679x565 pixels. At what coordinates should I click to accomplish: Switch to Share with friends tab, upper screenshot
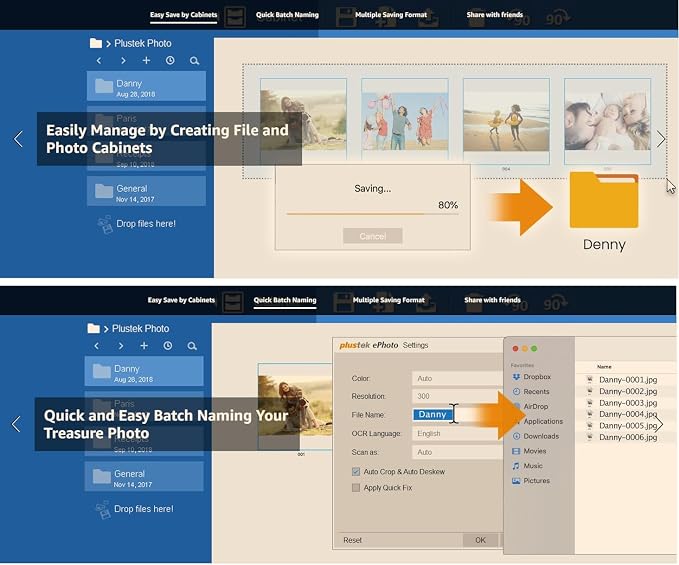(x=495, y=15)
